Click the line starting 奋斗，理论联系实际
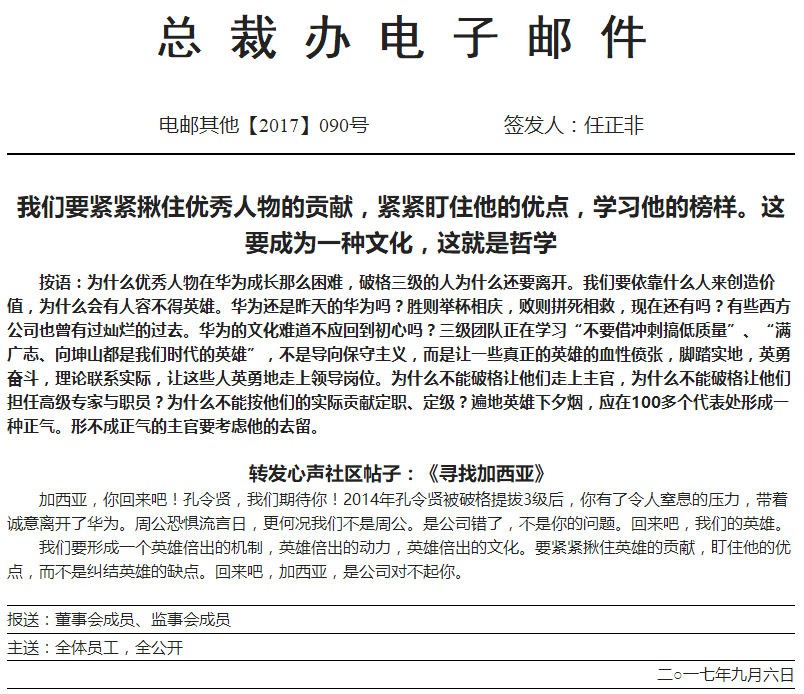Image resolution: width=804 pixels, height=694 pixels. coord(399,379)
